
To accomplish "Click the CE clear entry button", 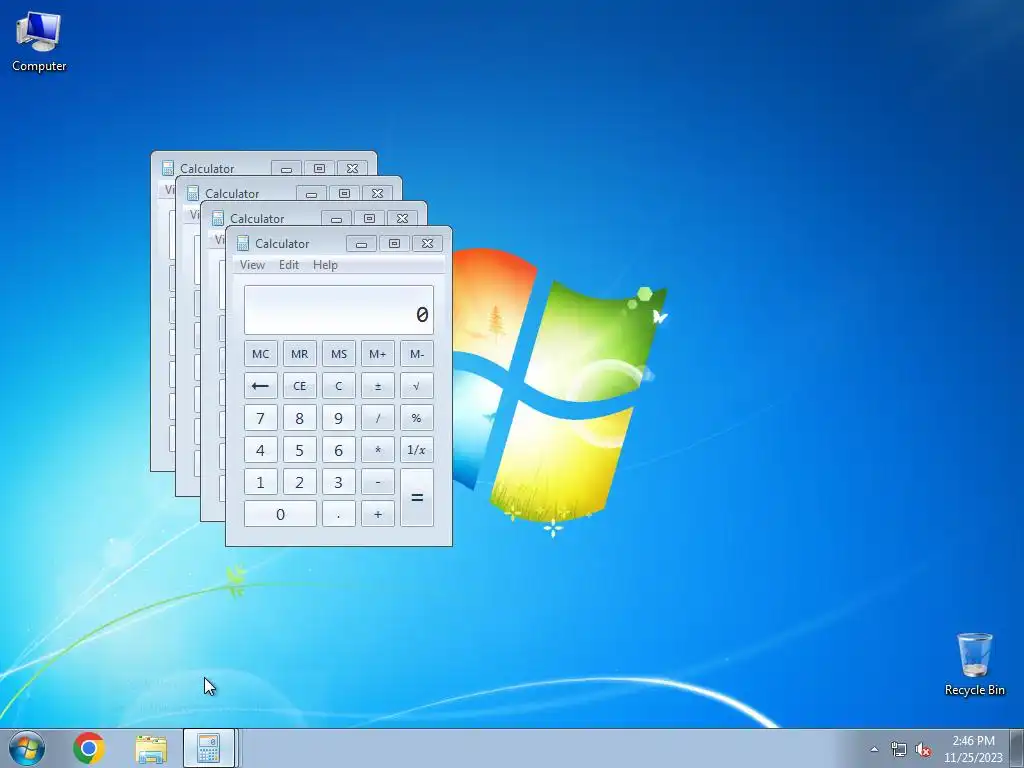I will pyautogui.click(x=300, y=386).
